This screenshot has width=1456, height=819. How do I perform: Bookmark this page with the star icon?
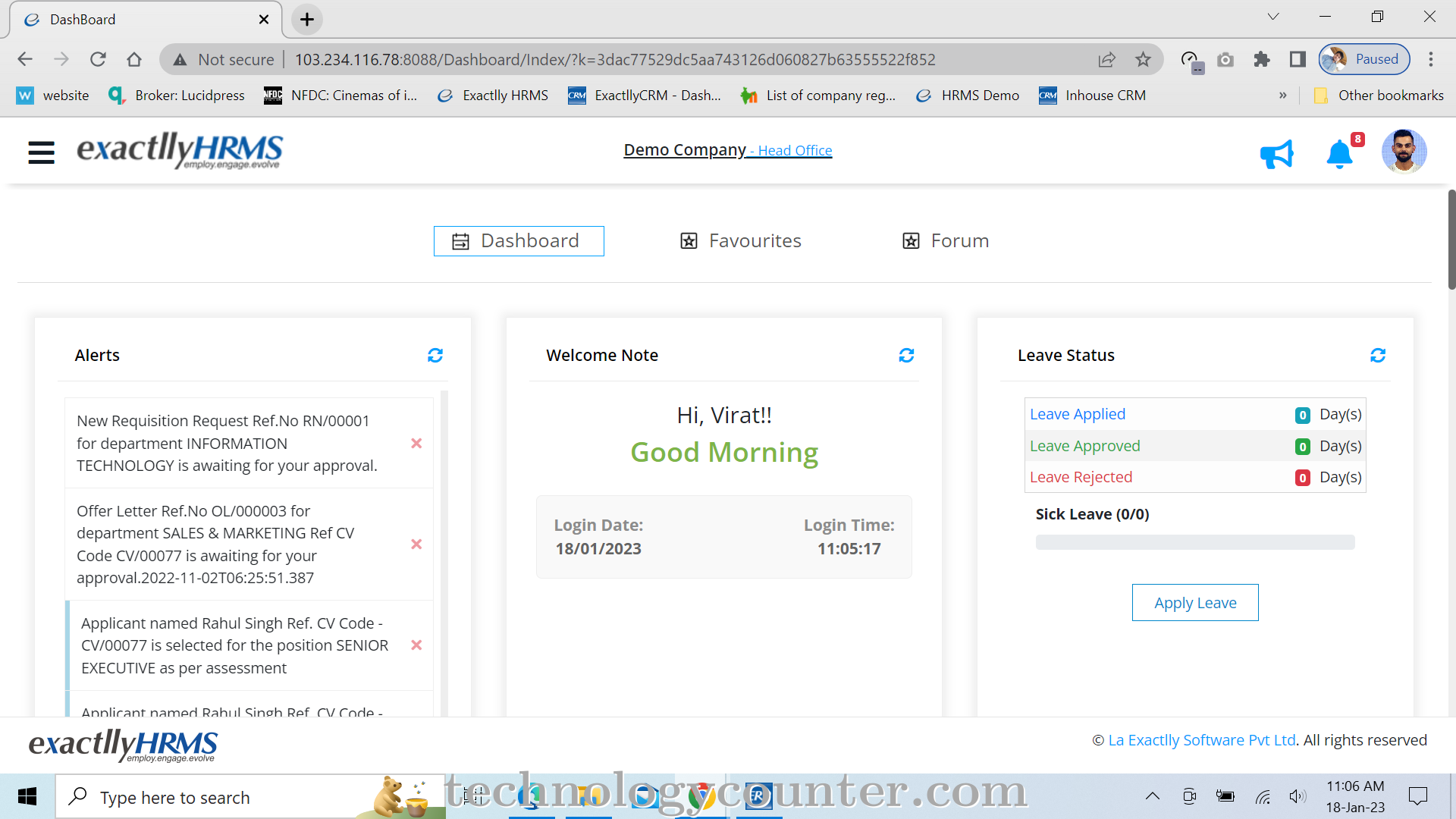coord(1143,59)
